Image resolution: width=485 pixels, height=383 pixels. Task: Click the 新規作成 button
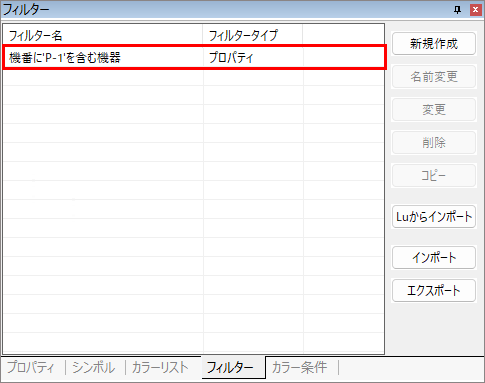click(x=434, y=44)
